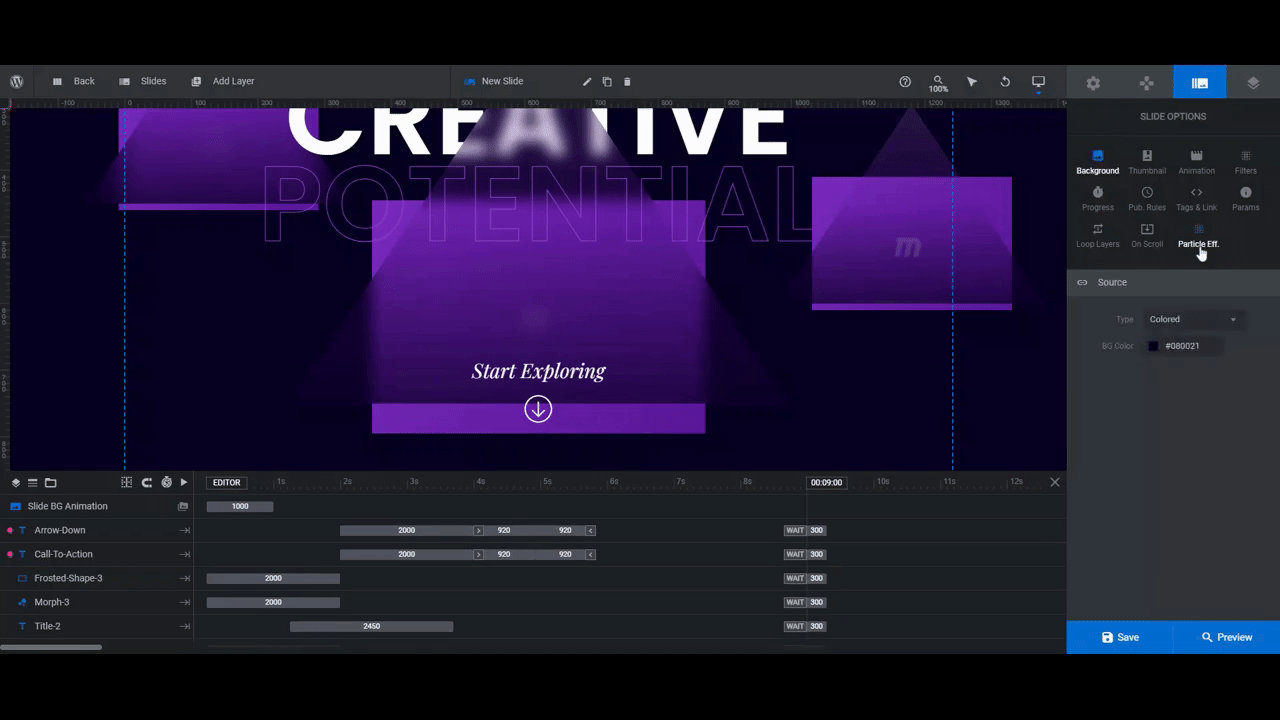
Task: Click the timeline layers stack icon
Action: pyautogui.click(x=16, y=482)
